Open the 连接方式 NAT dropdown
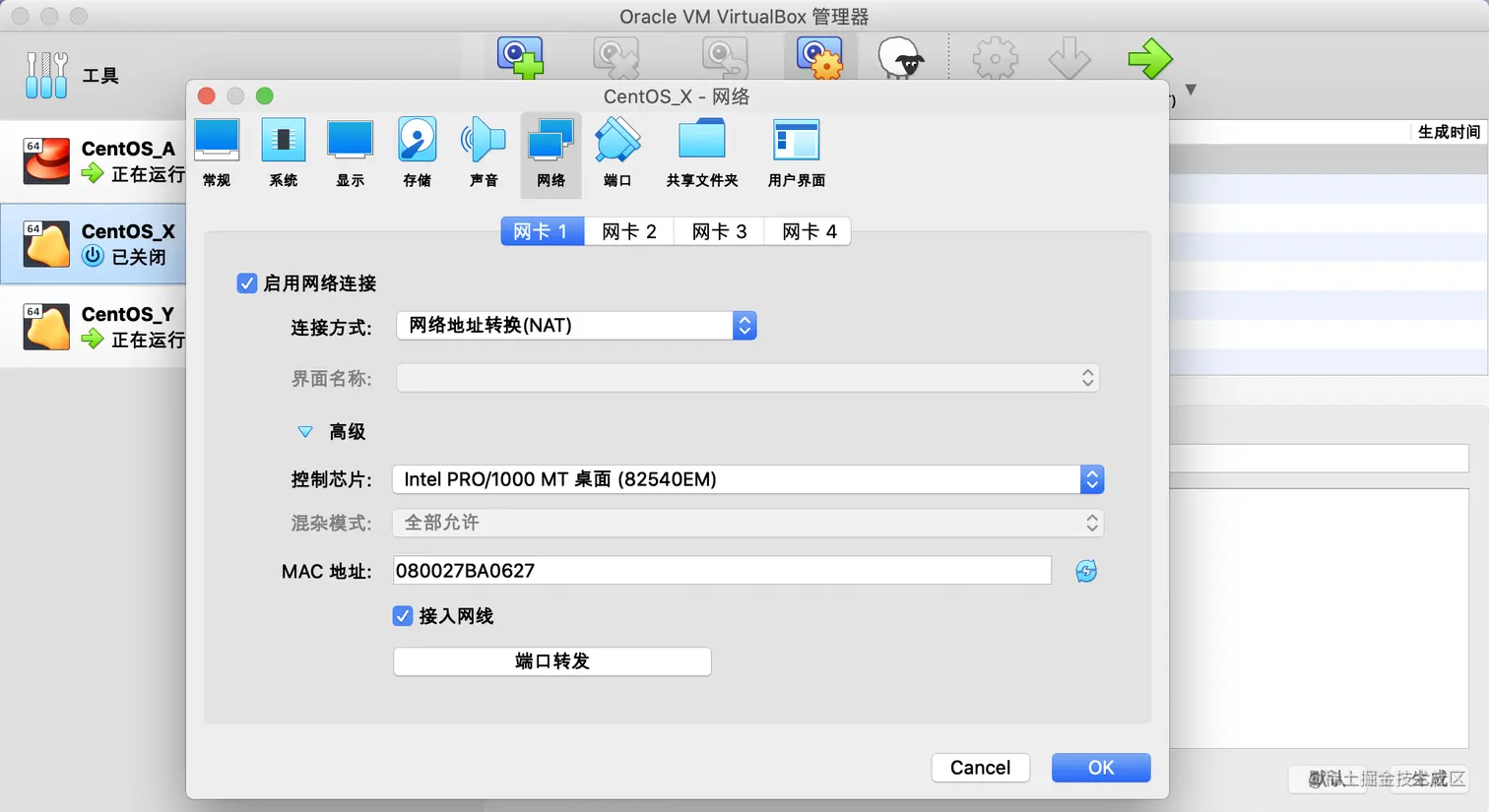This screenshot has width=1489, height=812. point(576,326)
